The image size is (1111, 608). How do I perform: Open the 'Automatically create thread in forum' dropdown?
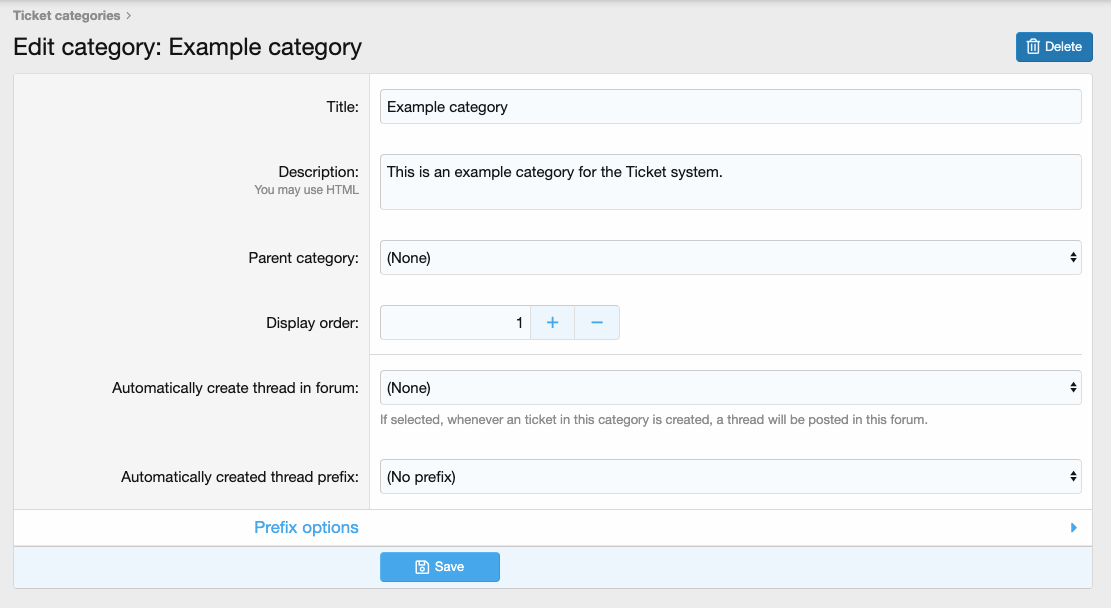pyautogui.click(x=730, y=388)
